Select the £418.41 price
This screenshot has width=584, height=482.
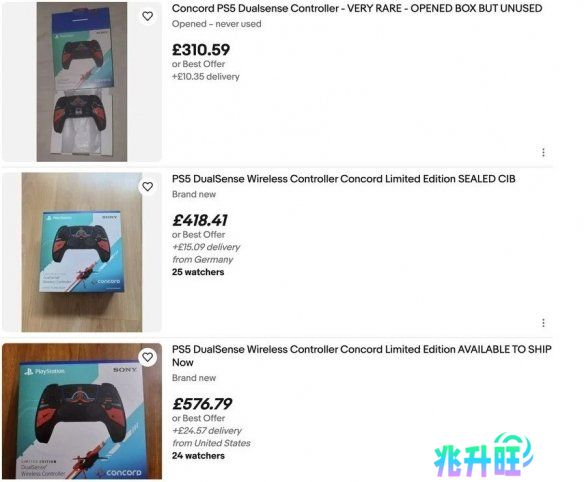click(x=200, y=220)
